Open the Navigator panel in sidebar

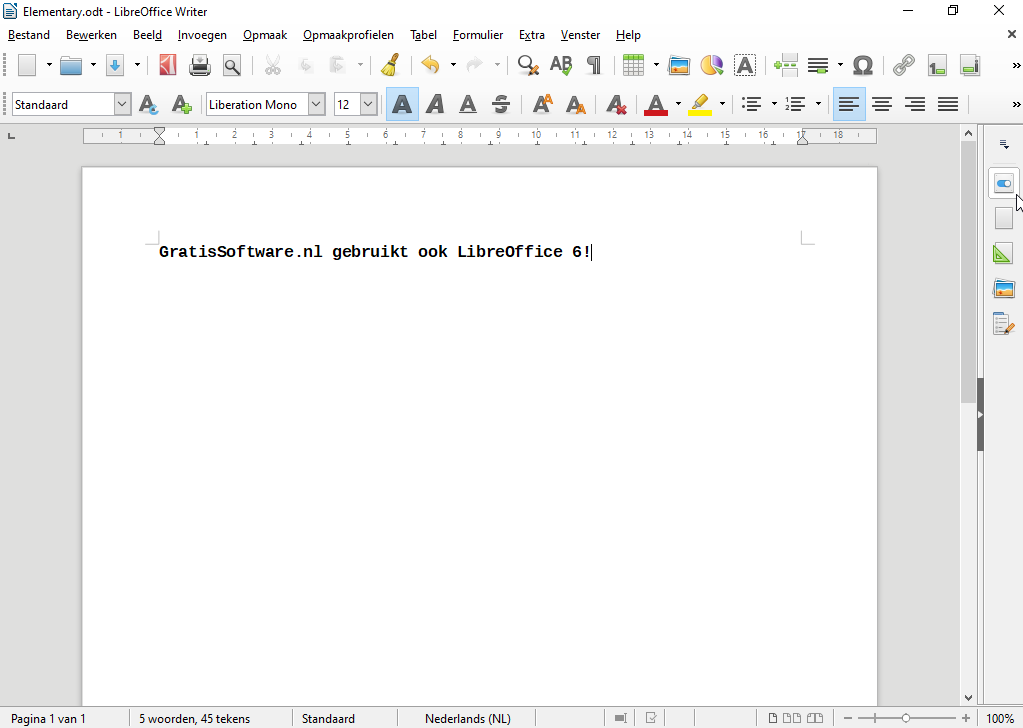click(x=1004, y=323)
